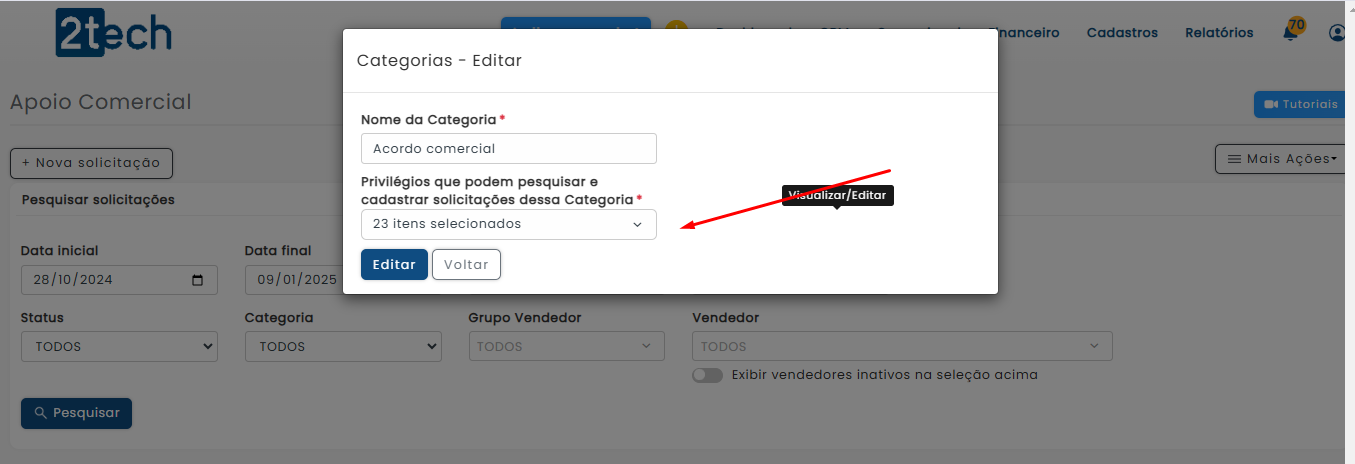Image resolution: width=1355 pixels, height=464 pixels.
Task: Click the Nome da Categoria field
Action: [x=508, y=148]
